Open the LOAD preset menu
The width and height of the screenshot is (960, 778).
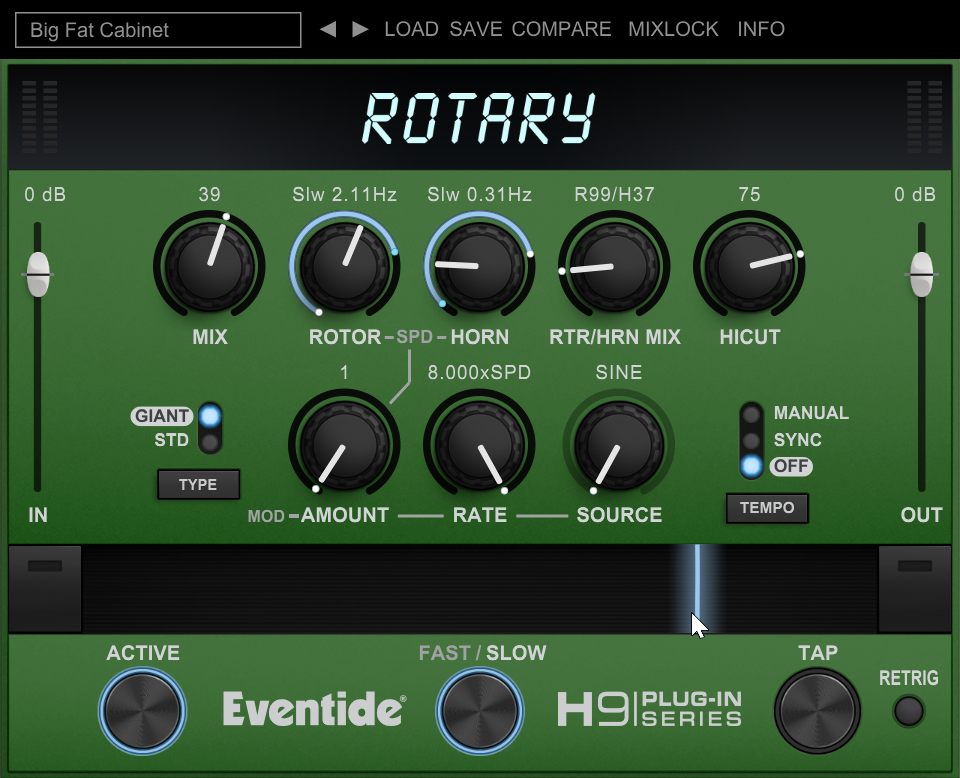click(x=411, y=29)
